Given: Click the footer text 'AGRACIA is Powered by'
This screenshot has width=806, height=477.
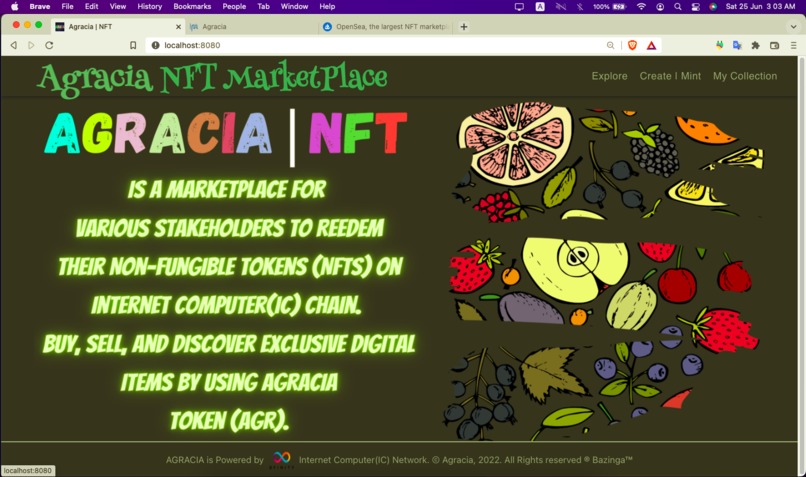Looking at the screenshot, I should [x=214, y=460].
